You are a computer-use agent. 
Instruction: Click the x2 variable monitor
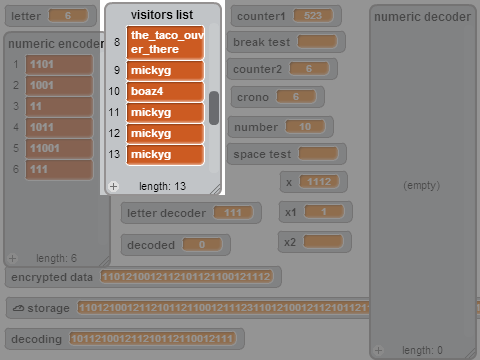coord(314,242)
